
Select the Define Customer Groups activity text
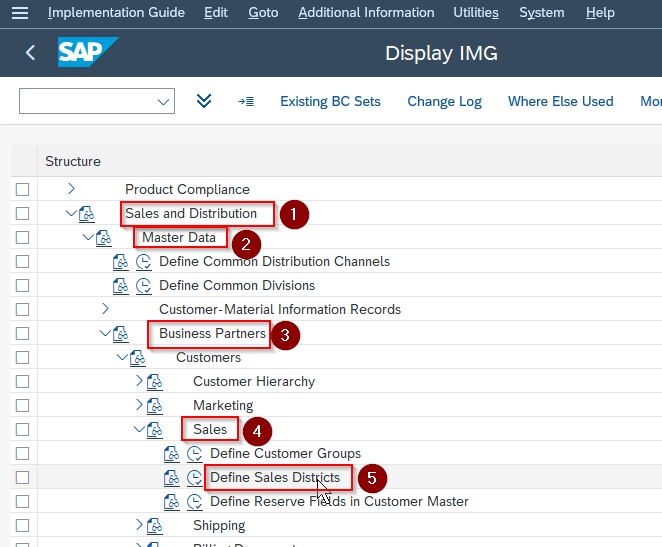(285, 453)
